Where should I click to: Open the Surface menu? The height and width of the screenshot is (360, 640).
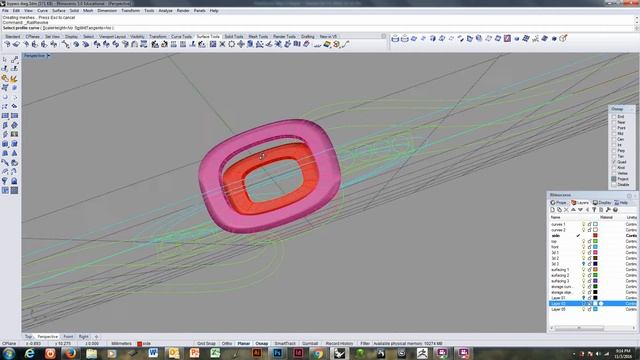(x=59, y=11)
